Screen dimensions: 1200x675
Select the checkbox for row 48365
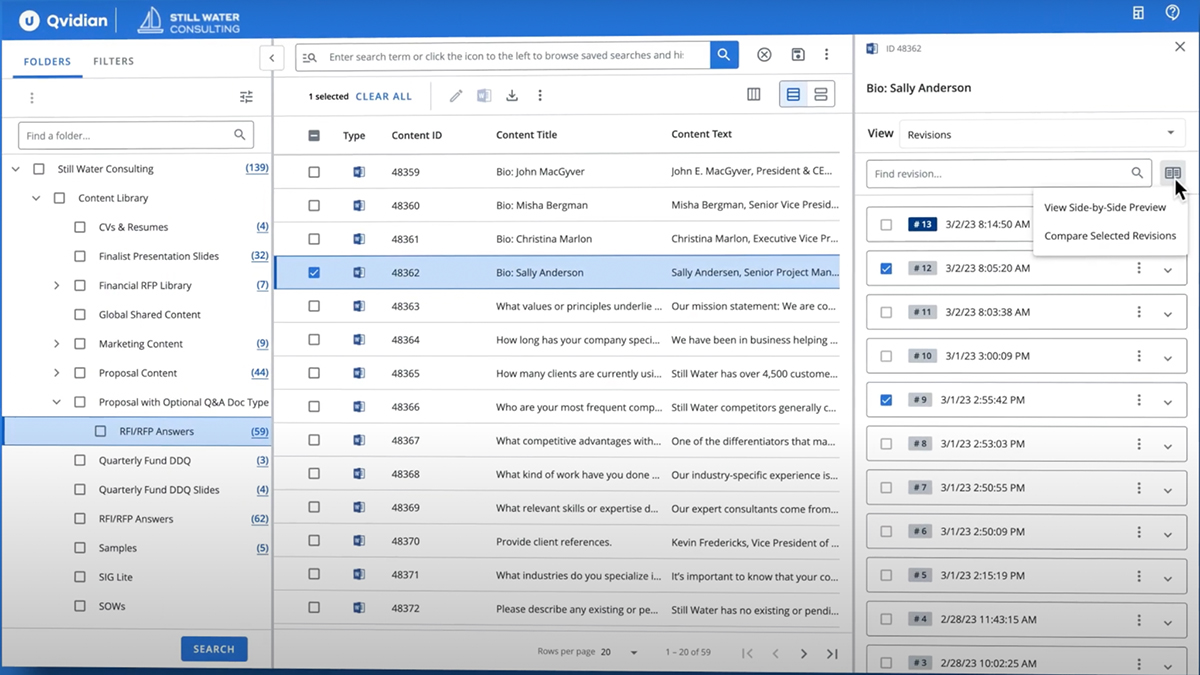(x=314, y=372)
